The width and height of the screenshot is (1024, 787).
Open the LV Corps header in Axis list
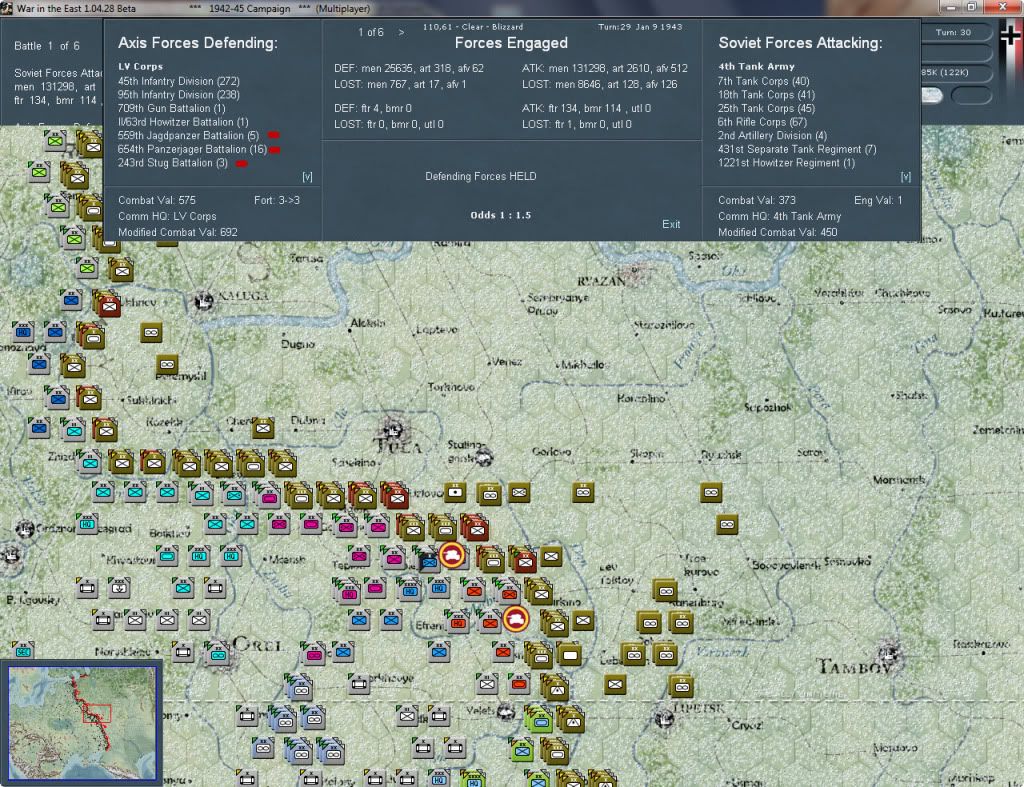[140, 66]
